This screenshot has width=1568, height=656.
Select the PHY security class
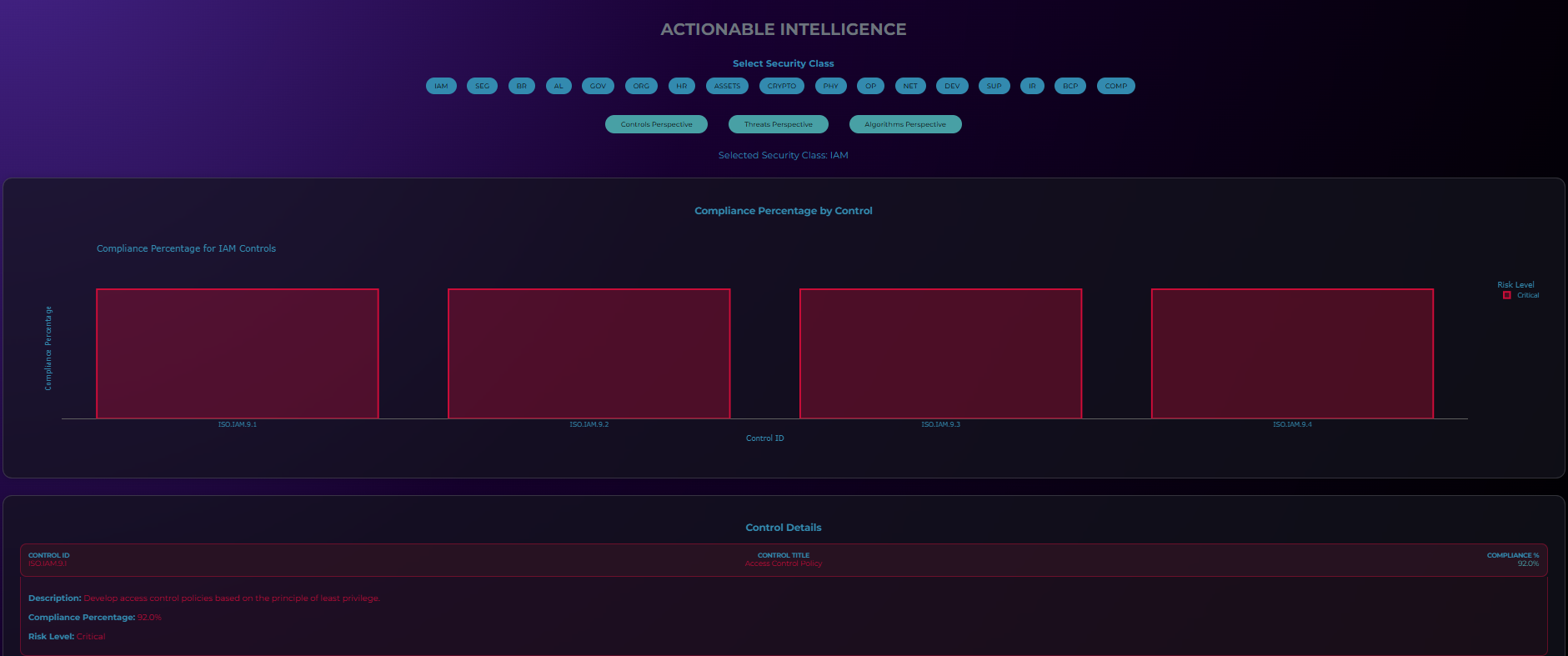click(x=830, y=86)
